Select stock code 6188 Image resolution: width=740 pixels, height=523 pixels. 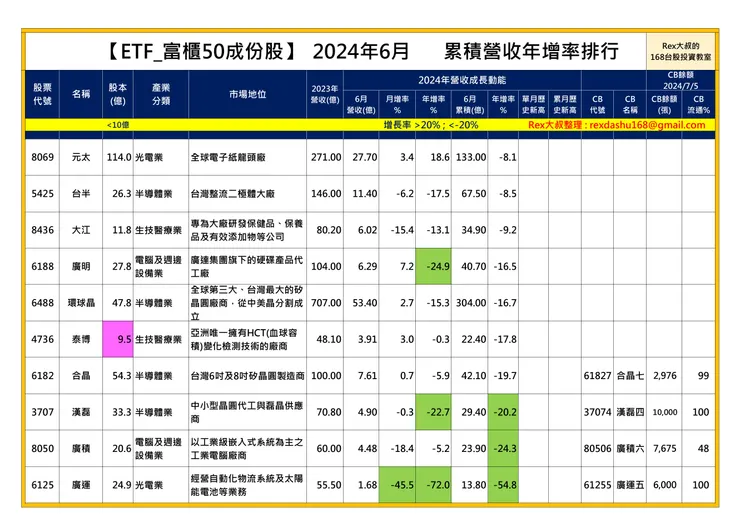pyautogui.click(x=42, y=266)
